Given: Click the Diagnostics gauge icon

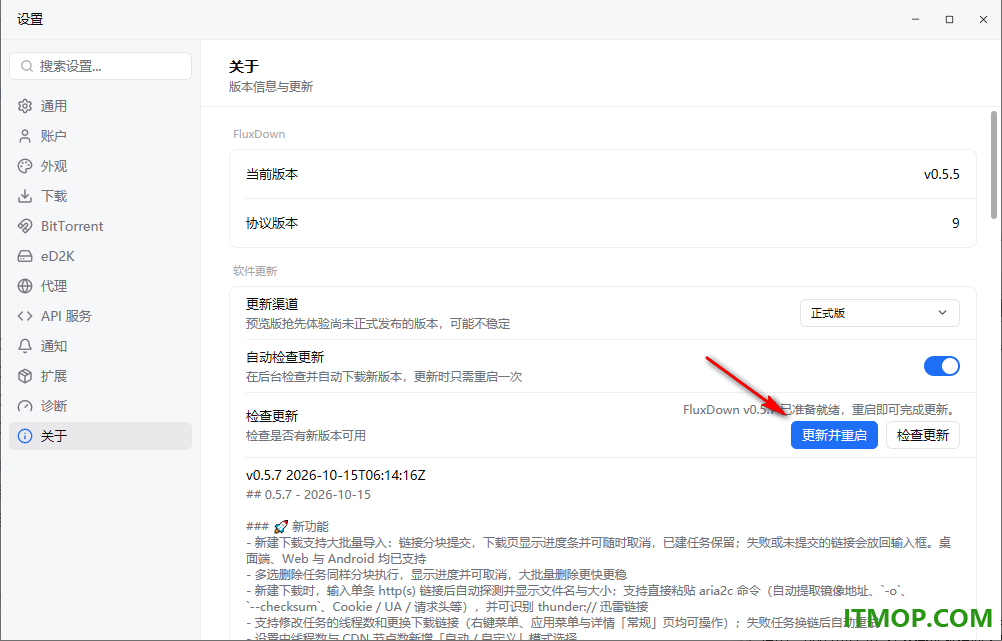Looking at the screenshot, I should pos(25,406).
